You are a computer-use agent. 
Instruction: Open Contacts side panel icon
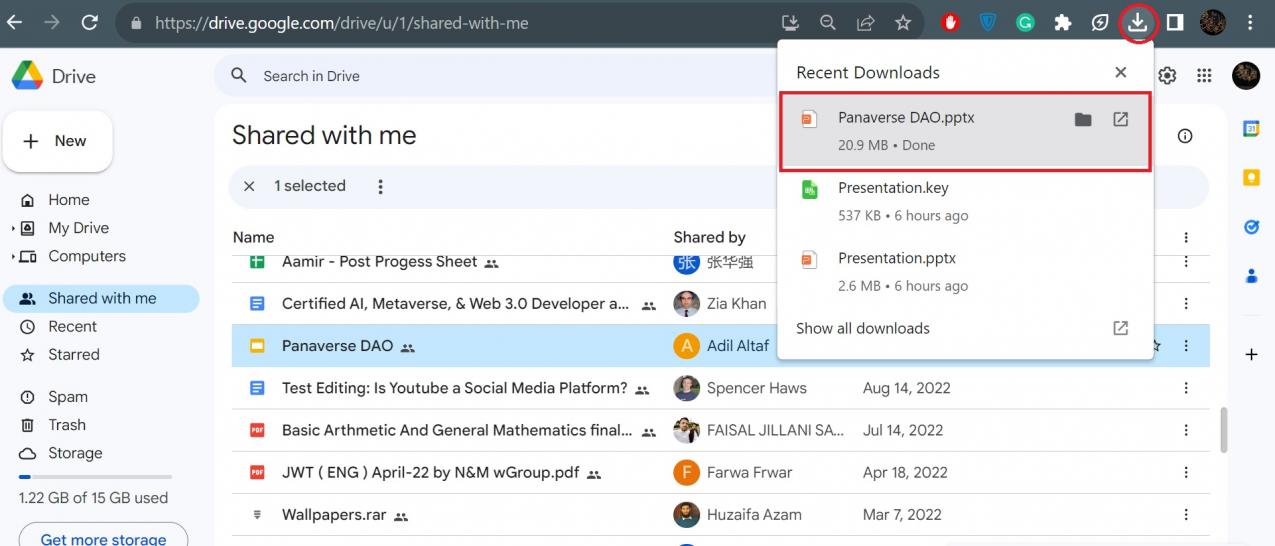coord(1251,276)
